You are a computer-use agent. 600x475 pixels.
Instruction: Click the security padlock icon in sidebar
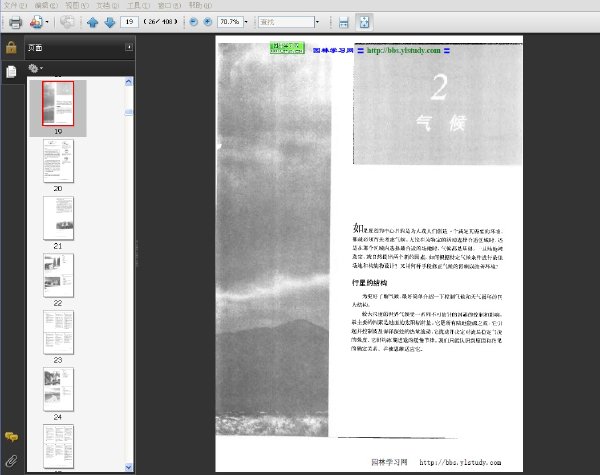[x=11, y=47]
